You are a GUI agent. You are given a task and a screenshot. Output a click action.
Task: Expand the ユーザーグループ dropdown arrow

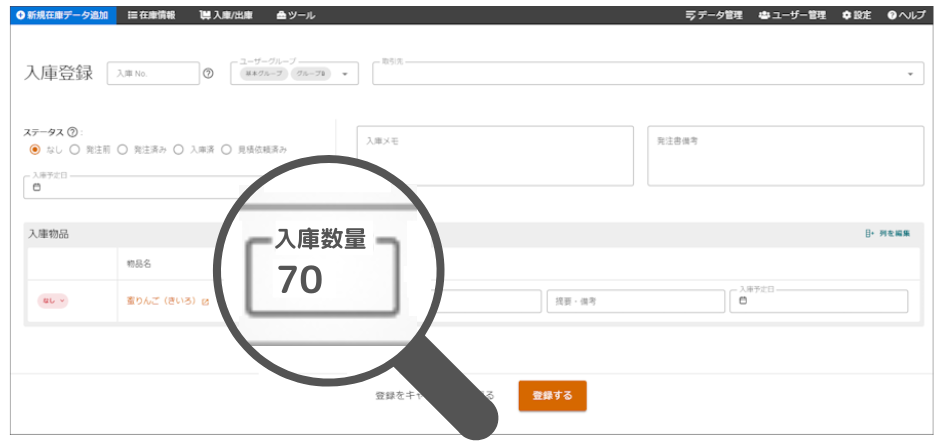[345, 75]
